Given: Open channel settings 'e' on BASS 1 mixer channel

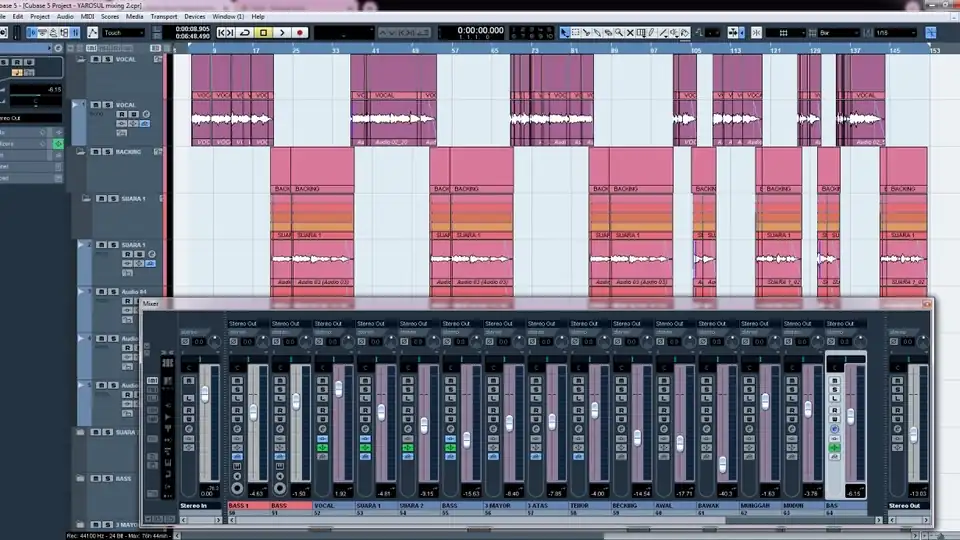Looking at the screenshot, I should tap(237, 429).
